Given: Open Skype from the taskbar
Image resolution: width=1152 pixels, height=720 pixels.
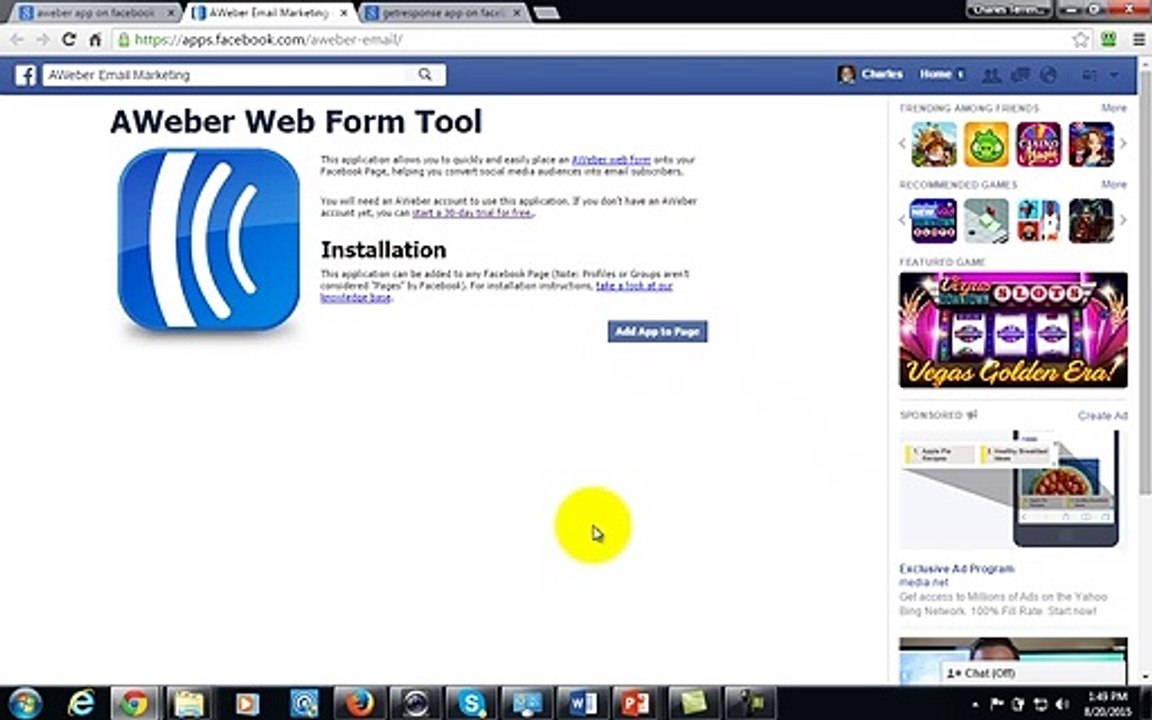Looking at the screenshot, I should tap(471, 703).
